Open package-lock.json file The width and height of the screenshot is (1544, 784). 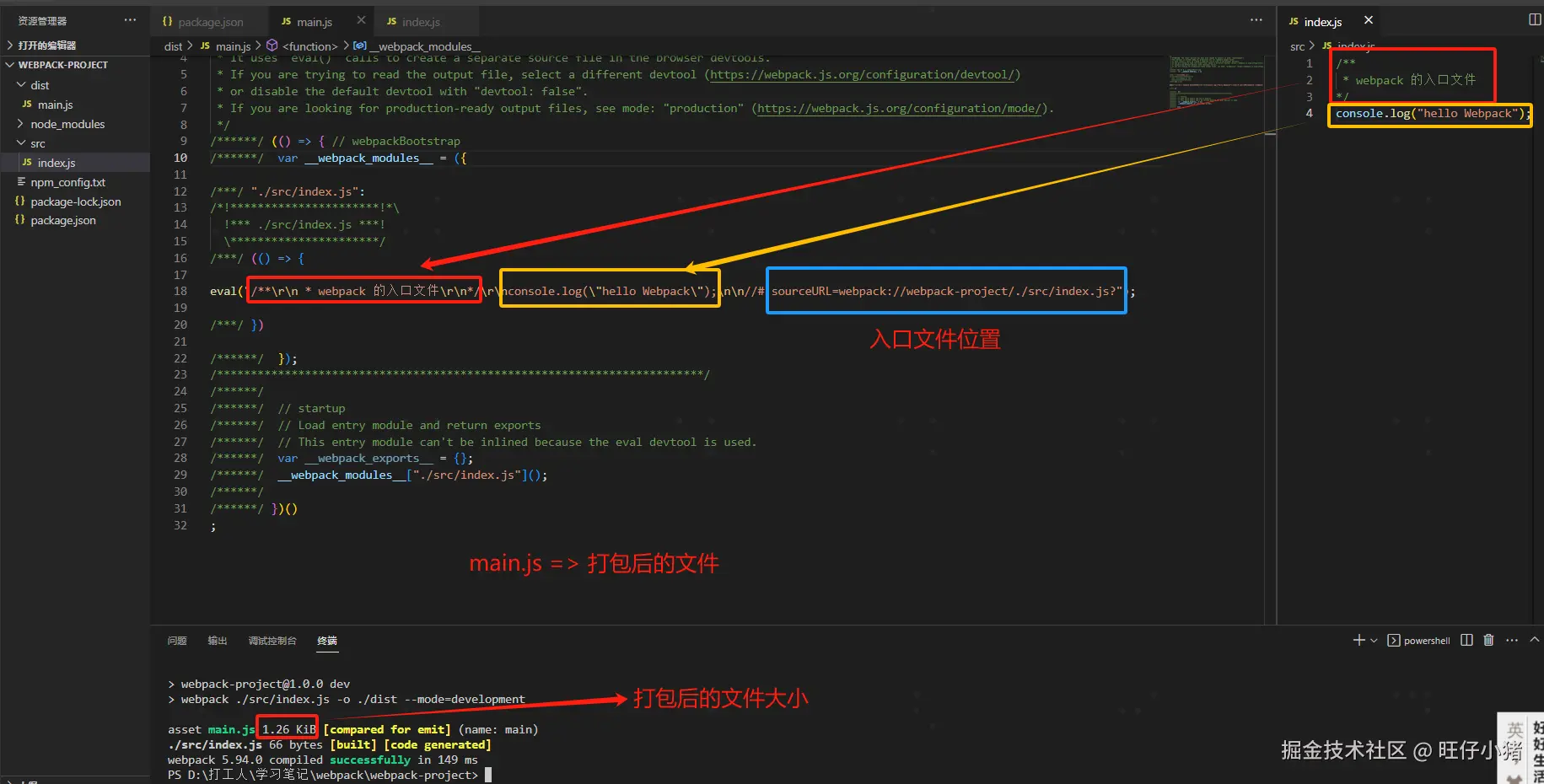(75, 201)
